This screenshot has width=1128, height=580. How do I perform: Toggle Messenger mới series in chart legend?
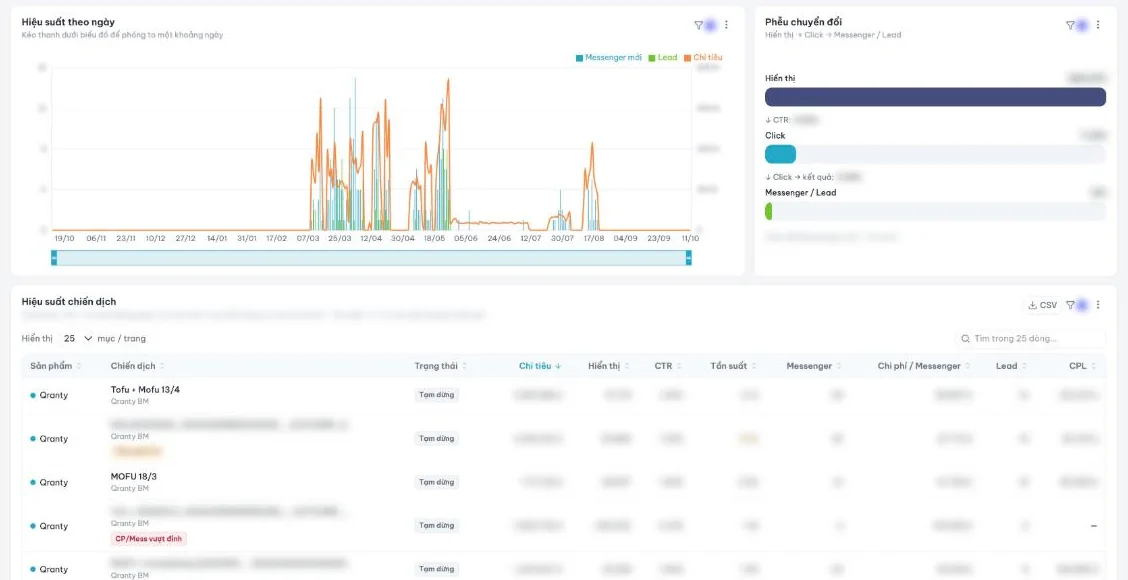coord(609,58)
